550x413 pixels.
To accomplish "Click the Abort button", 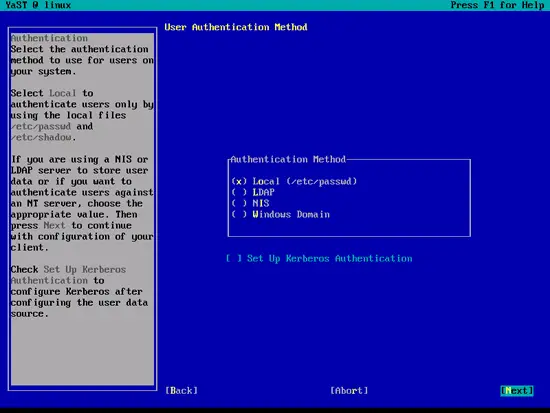I will coord(349,391).
